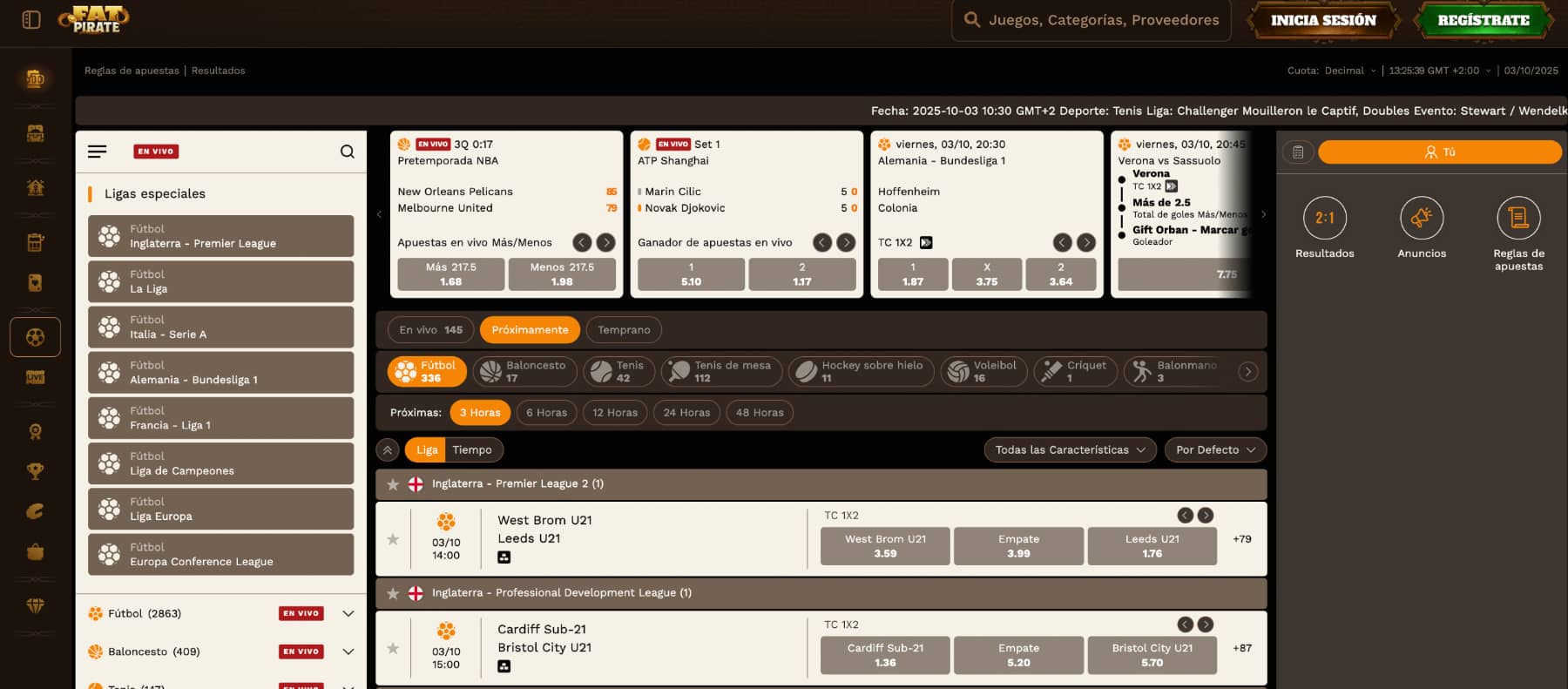Filter by Baloncesto 17 sport
1568x689 pixels.
tap(524, 372)
